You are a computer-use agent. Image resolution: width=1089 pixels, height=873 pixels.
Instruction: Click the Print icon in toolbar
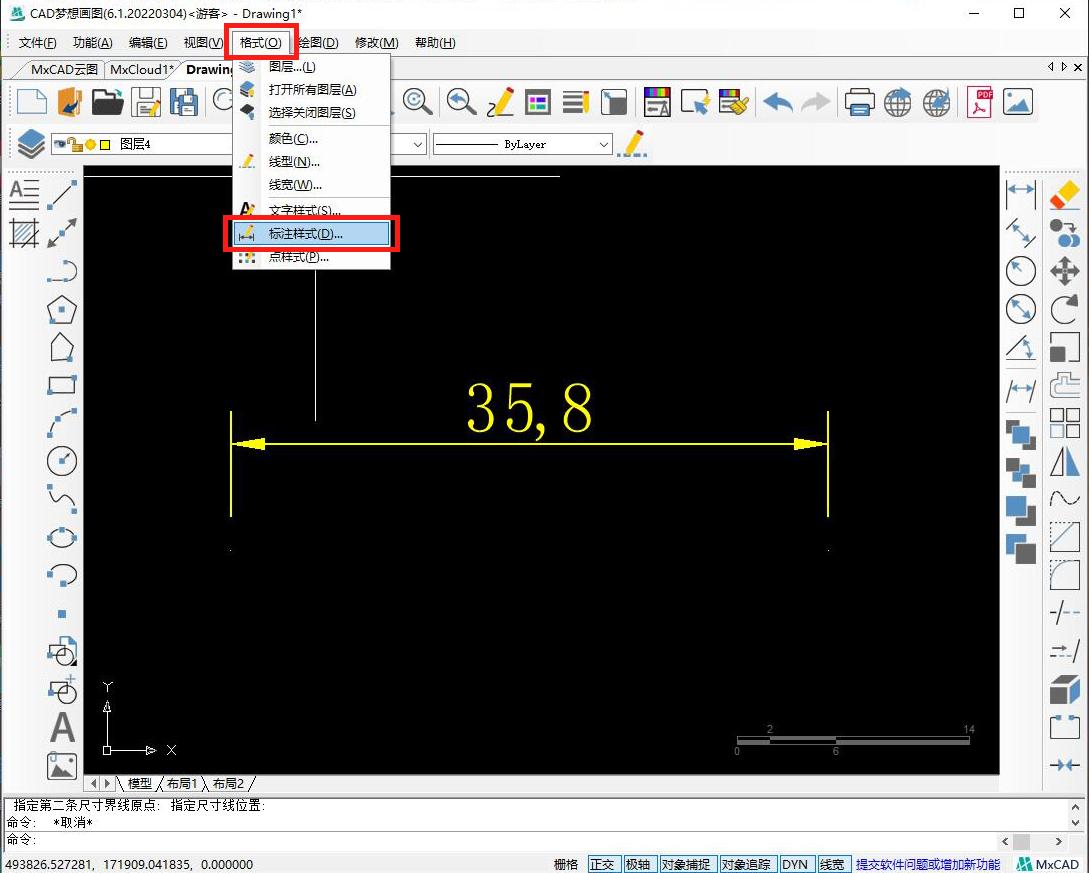pos(860,102)
